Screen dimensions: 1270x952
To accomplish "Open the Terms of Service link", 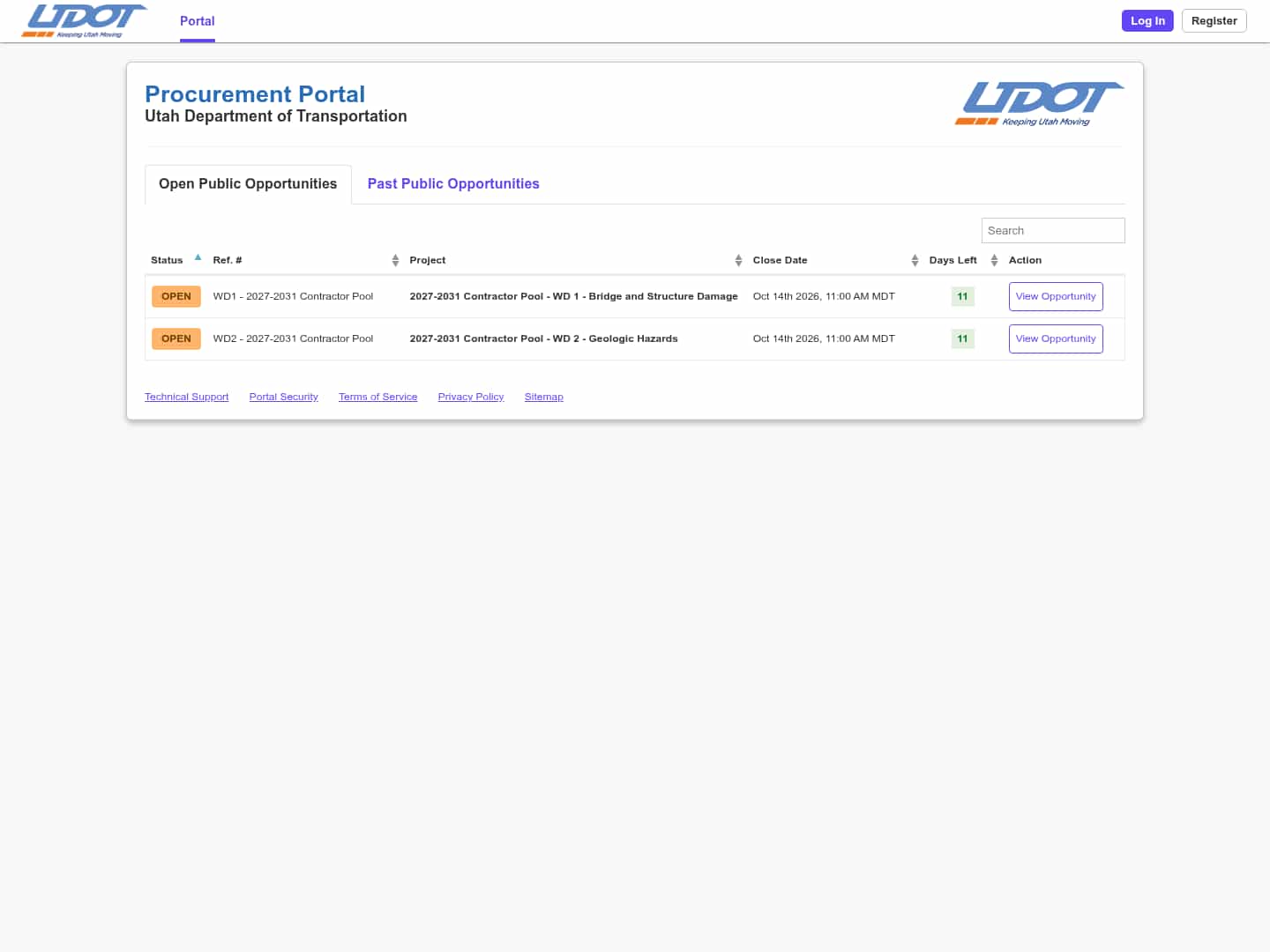I will point(377,397).
